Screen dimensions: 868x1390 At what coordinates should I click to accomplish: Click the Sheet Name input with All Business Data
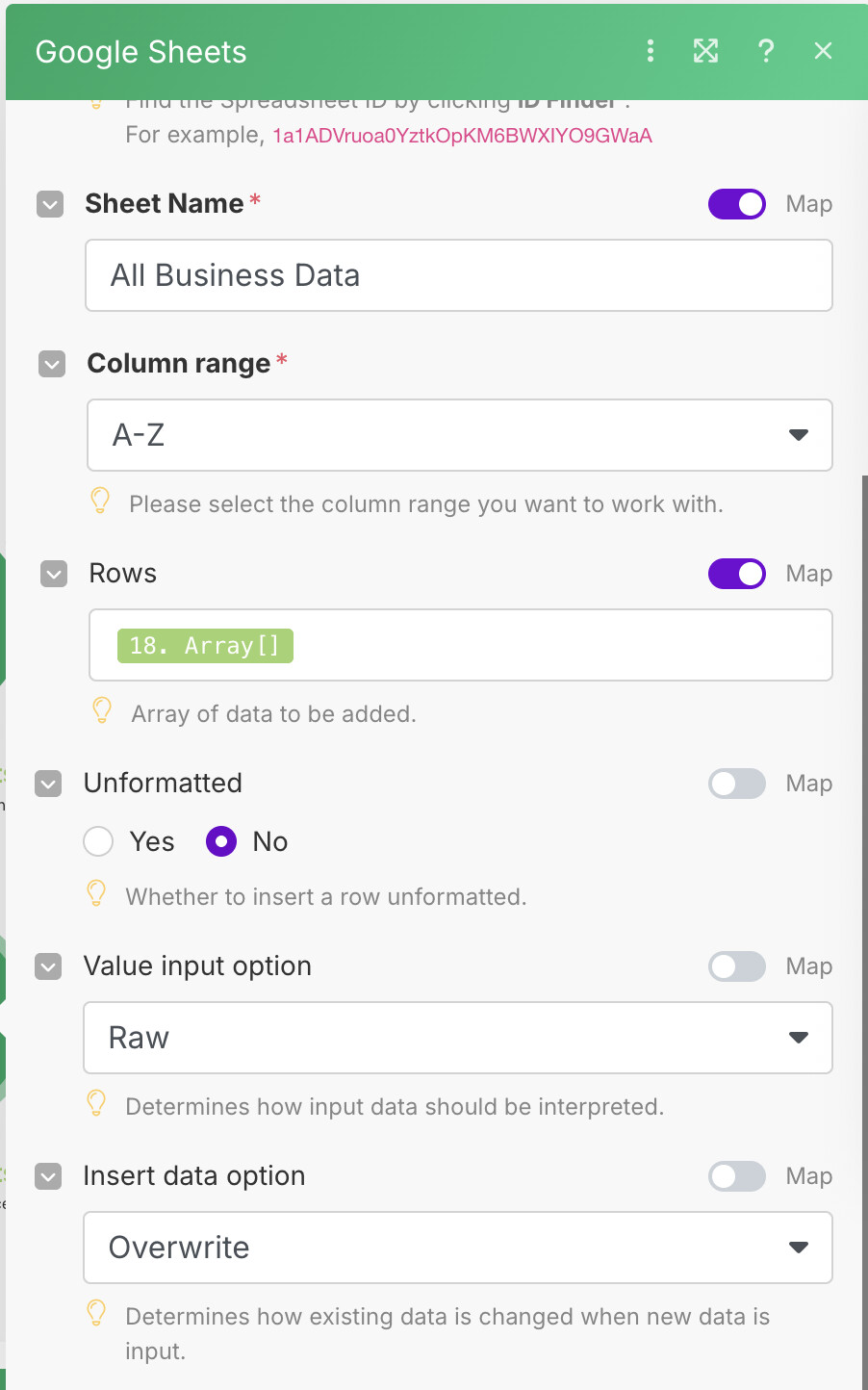tap(459, 275)
